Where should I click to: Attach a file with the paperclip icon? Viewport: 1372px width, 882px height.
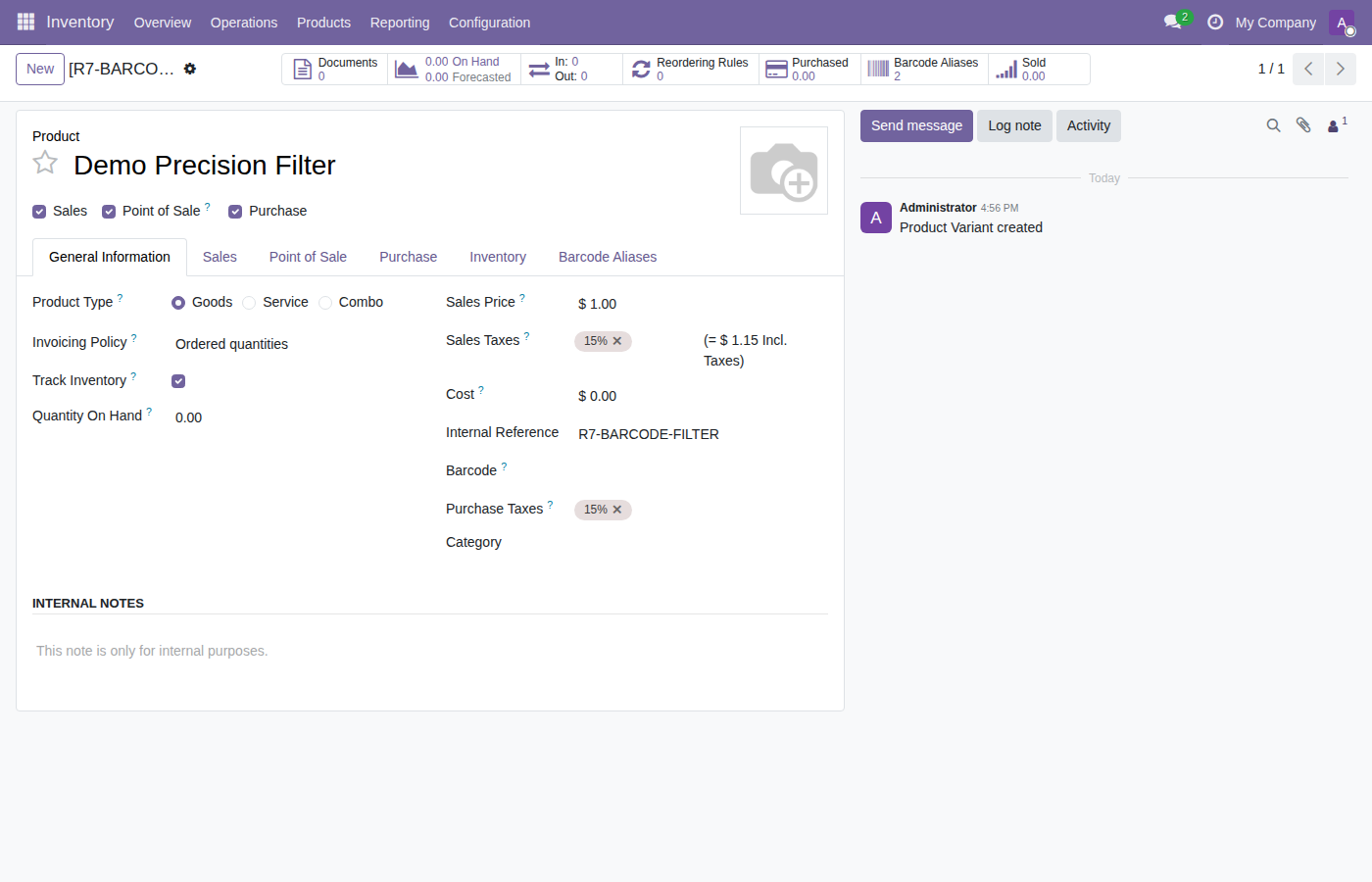click(1303, 125)
